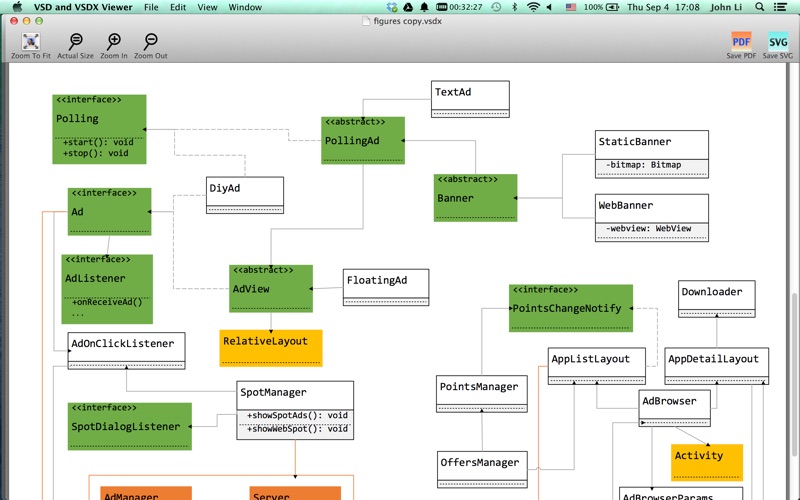
Task: Click the Time Machine clock icon
Action: [x=497, y=7]
